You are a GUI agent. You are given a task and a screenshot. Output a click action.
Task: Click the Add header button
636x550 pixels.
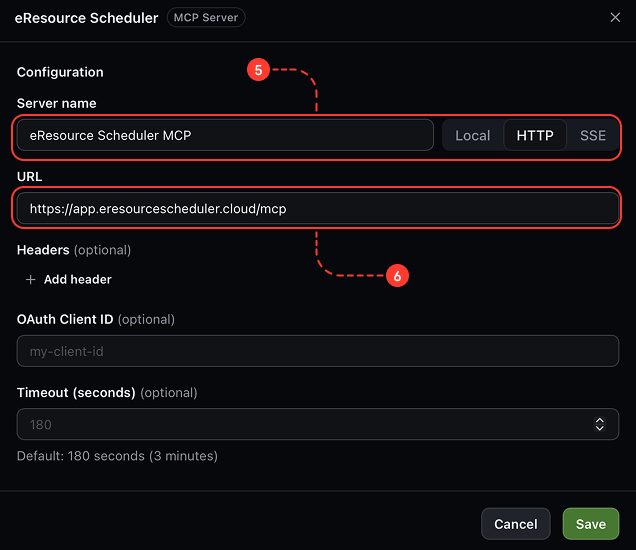click(x=69, y=279)
